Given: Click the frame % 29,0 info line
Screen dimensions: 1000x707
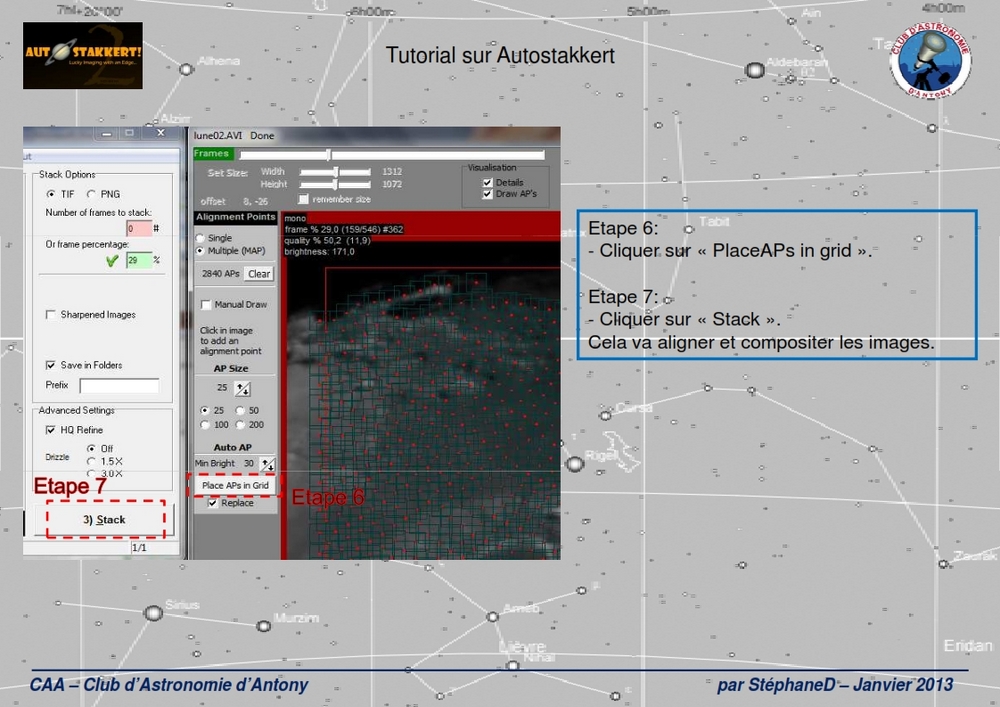Looking at the screenshot, I should pos(344,230).
